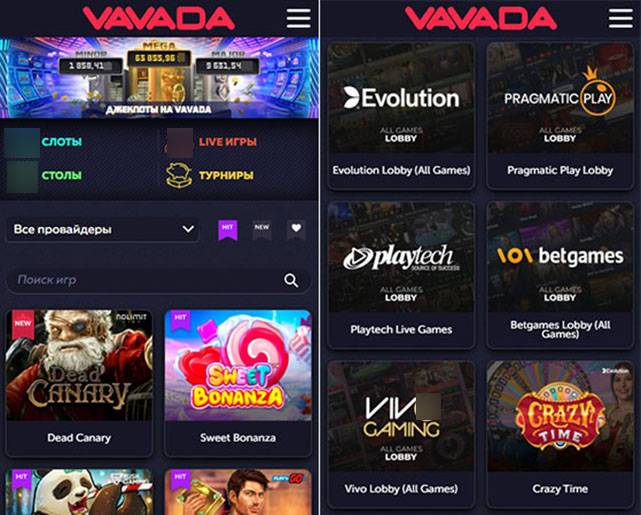641x515 pixels.
Task: Launch the Sweet Bonanza game
Action: tap(238, 383)
